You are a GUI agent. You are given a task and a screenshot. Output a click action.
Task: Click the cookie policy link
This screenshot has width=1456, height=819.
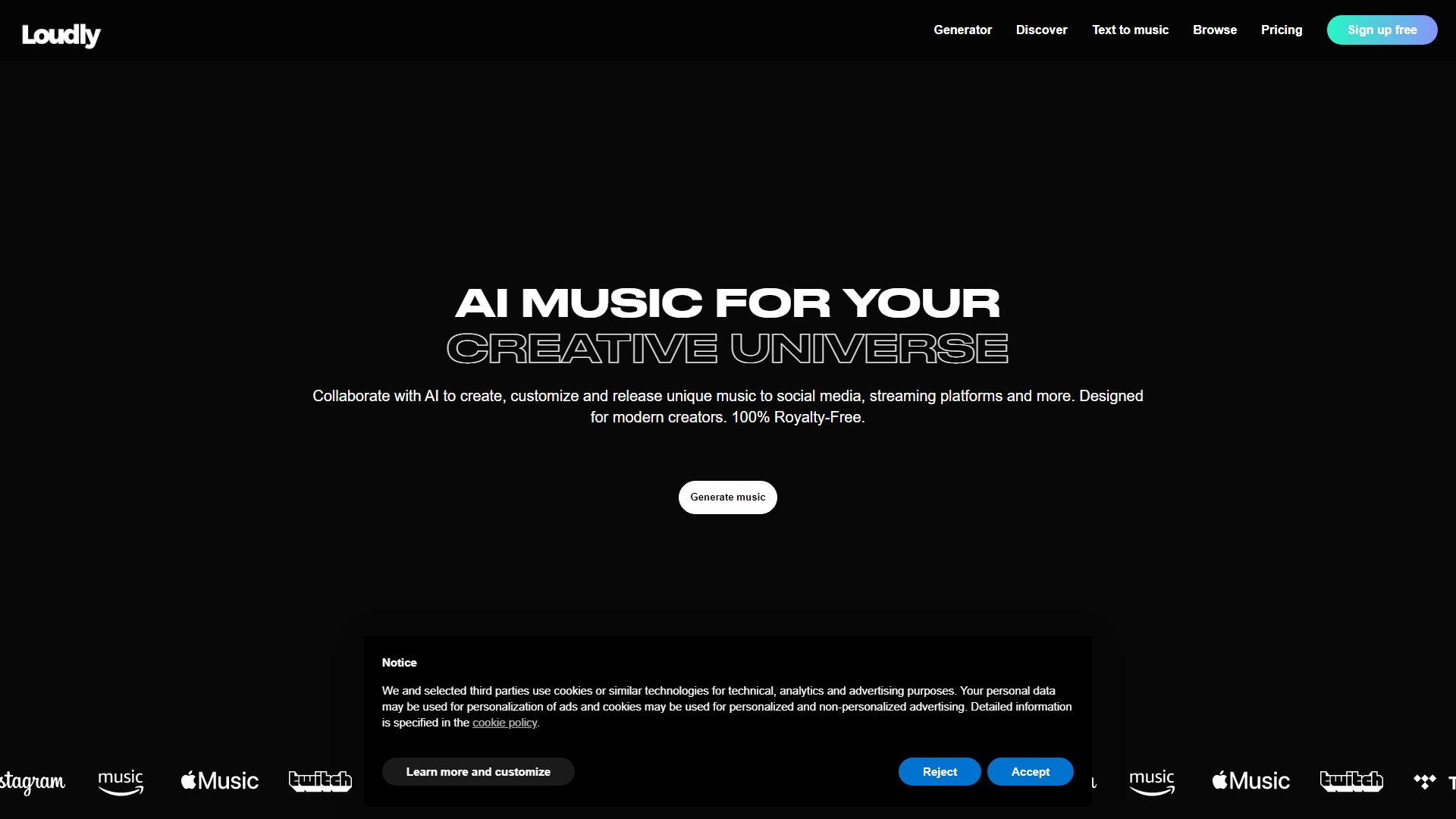point(503,722)
